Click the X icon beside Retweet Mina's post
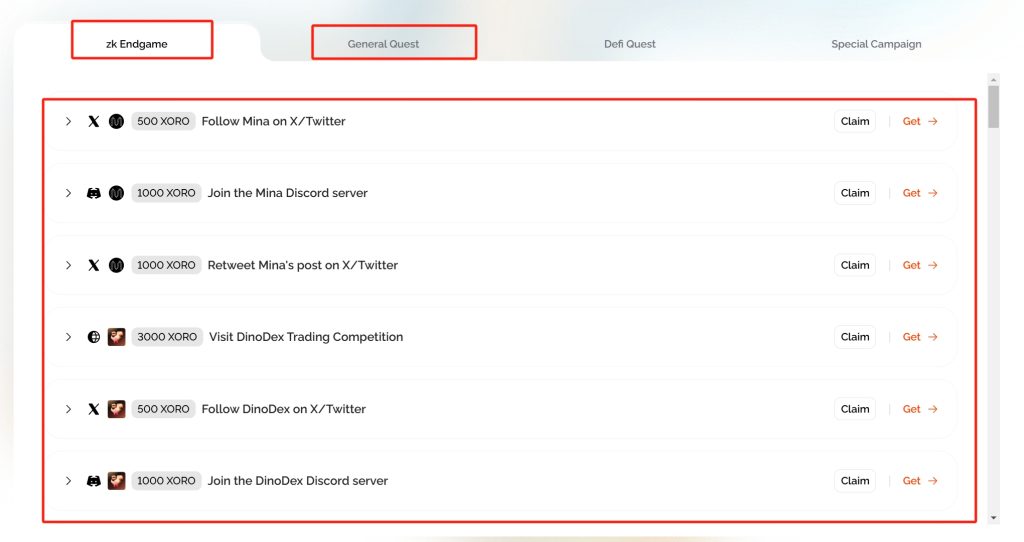Viewport: 1024px width, 542px height. point(93,265)
